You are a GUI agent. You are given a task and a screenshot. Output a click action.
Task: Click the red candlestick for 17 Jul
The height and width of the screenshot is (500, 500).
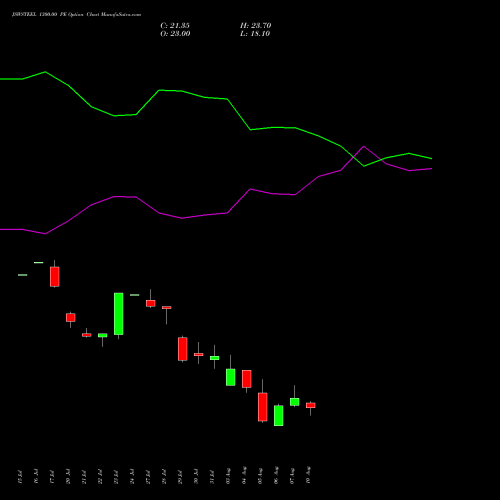click(55, 277)
